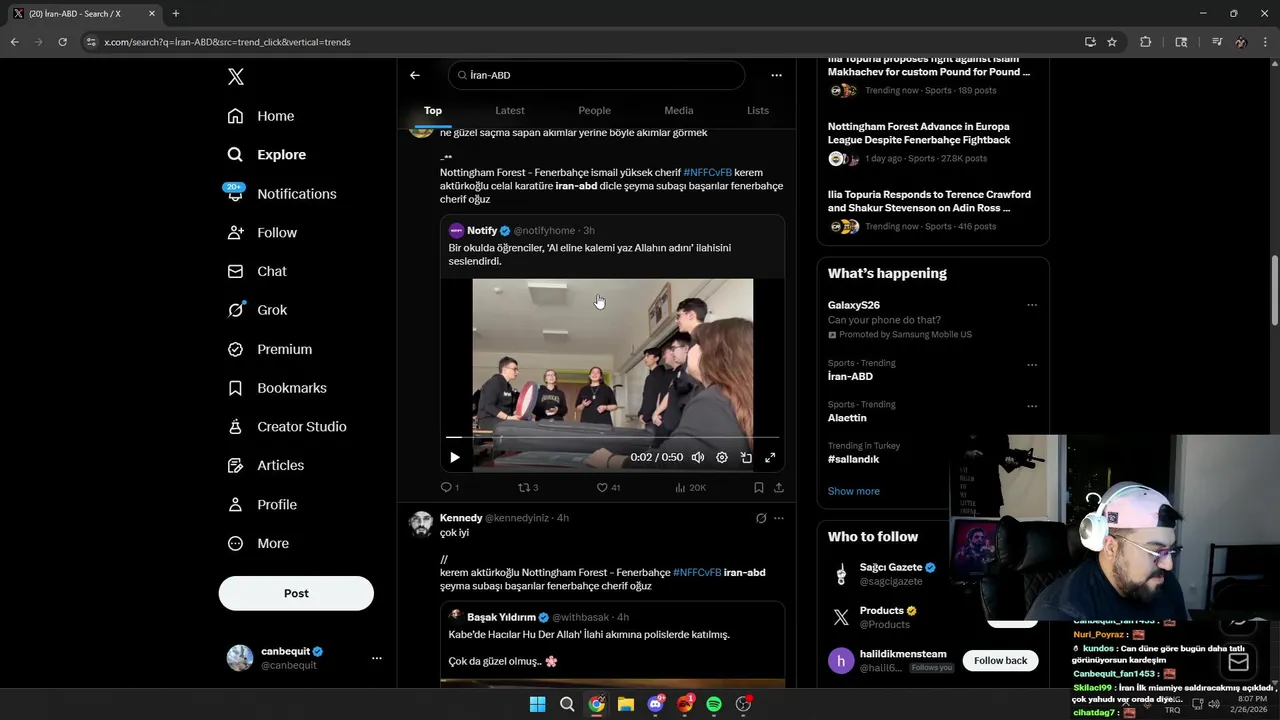
Task: Reload the page in Chrome
Action: click(62, 42)
